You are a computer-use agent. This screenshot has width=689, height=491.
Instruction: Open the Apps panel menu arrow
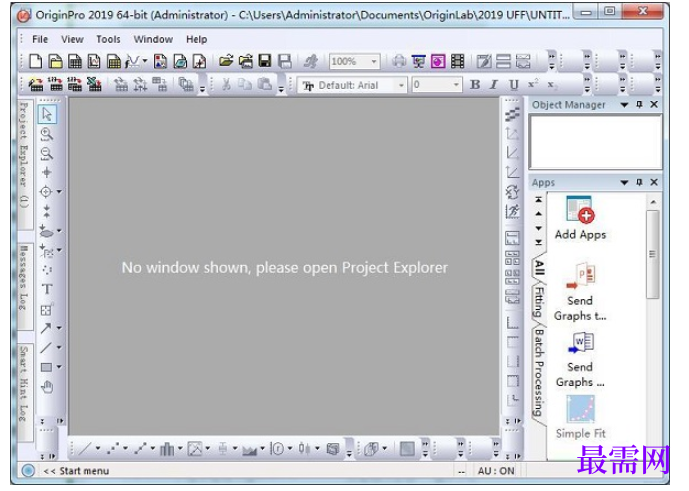click(x=624, y=182)
